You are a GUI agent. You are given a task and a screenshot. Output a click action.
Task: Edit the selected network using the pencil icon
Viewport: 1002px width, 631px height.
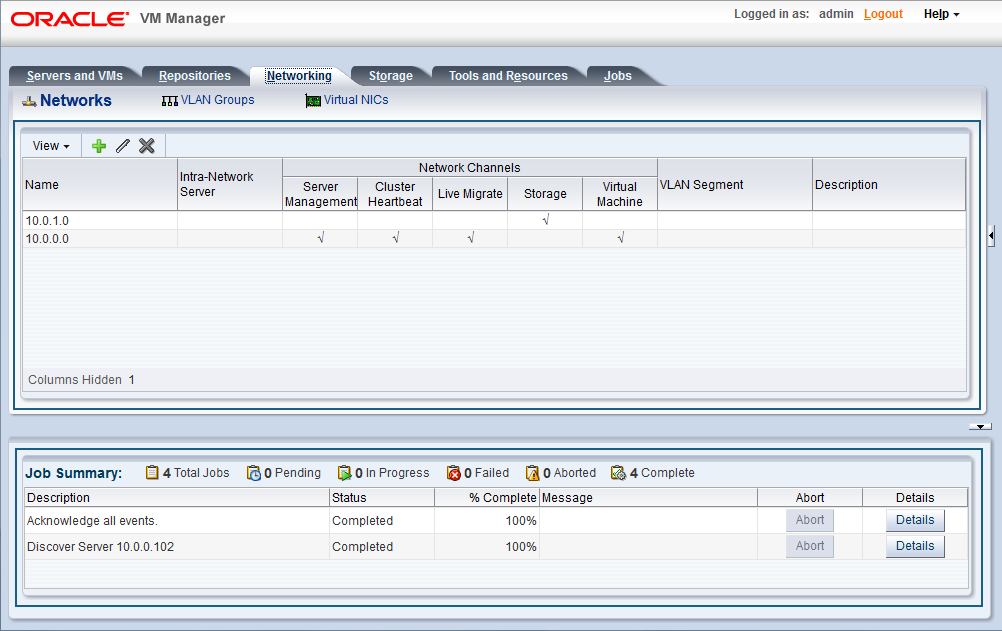tap(122, 145)
